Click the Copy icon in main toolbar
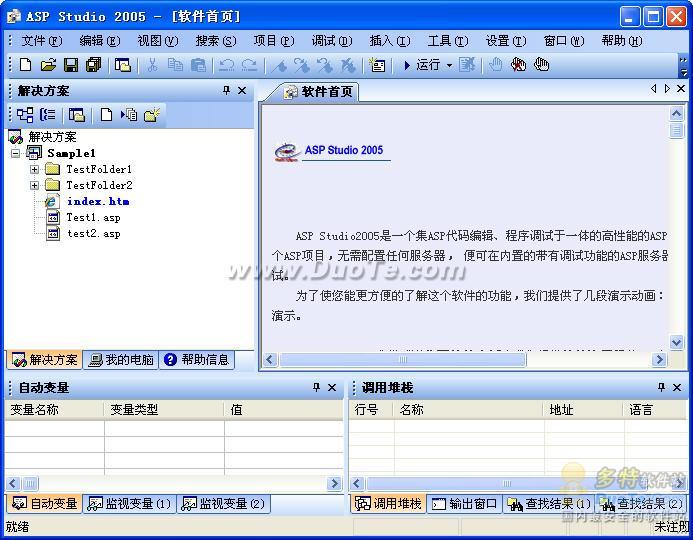The image size is (693, 540). click(175, 65)
